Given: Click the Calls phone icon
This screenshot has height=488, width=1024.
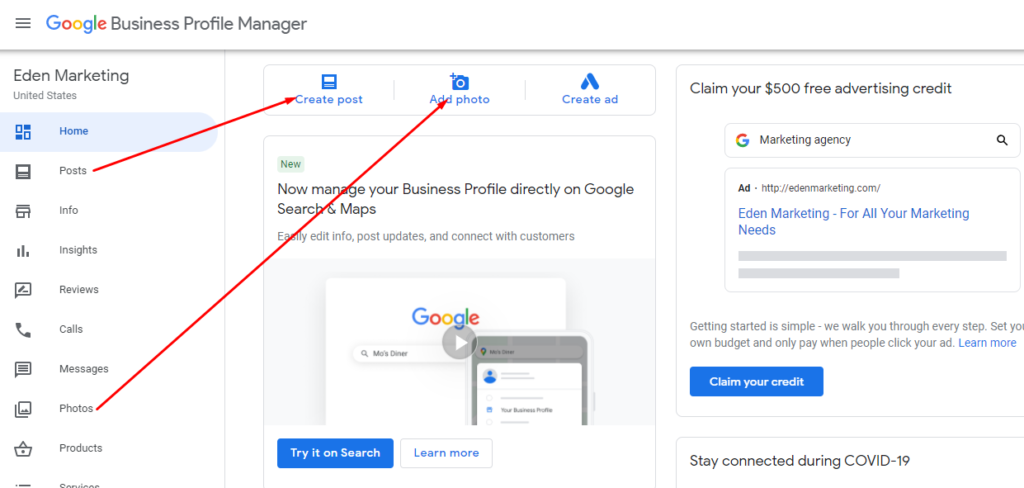Looking at the screenshot, I should [23, 330].
